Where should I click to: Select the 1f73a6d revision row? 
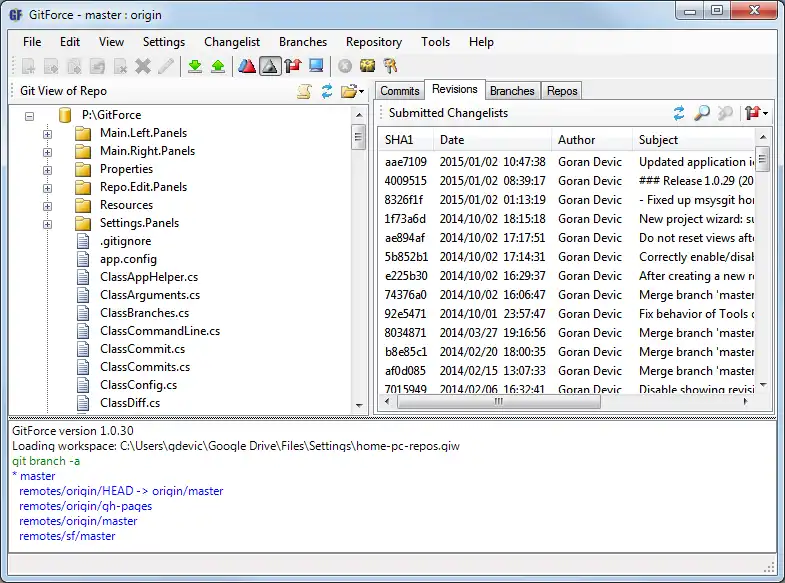click(566, 219)
